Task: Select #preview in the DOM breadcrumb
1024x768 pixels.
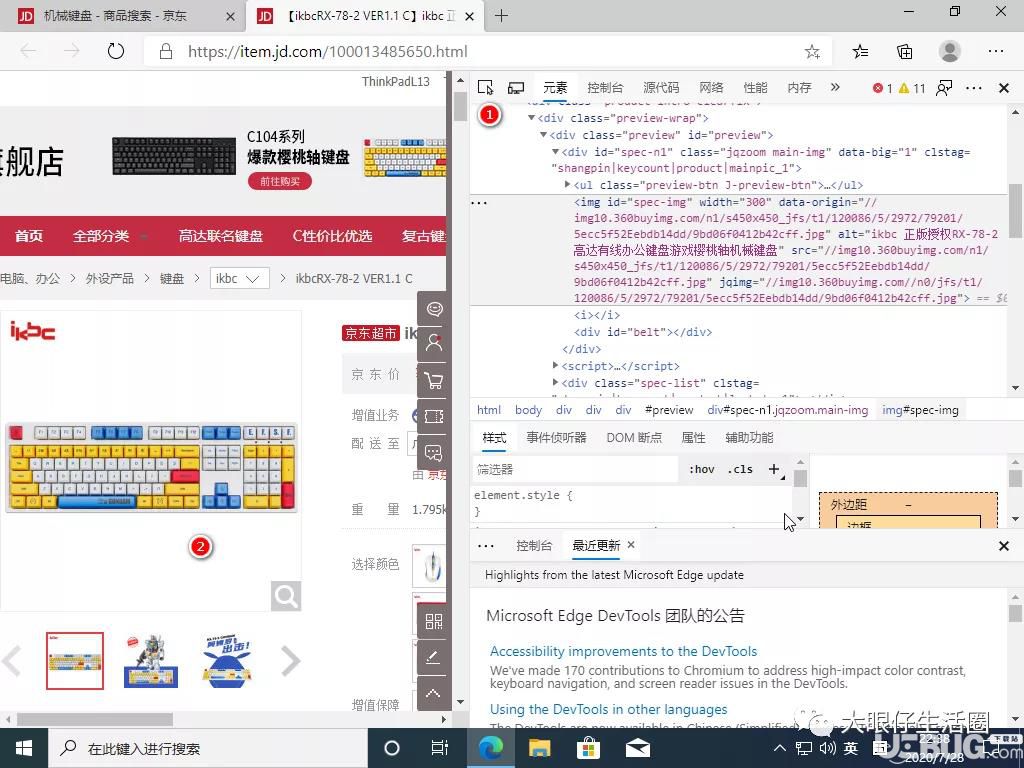Action: (669, 410)
